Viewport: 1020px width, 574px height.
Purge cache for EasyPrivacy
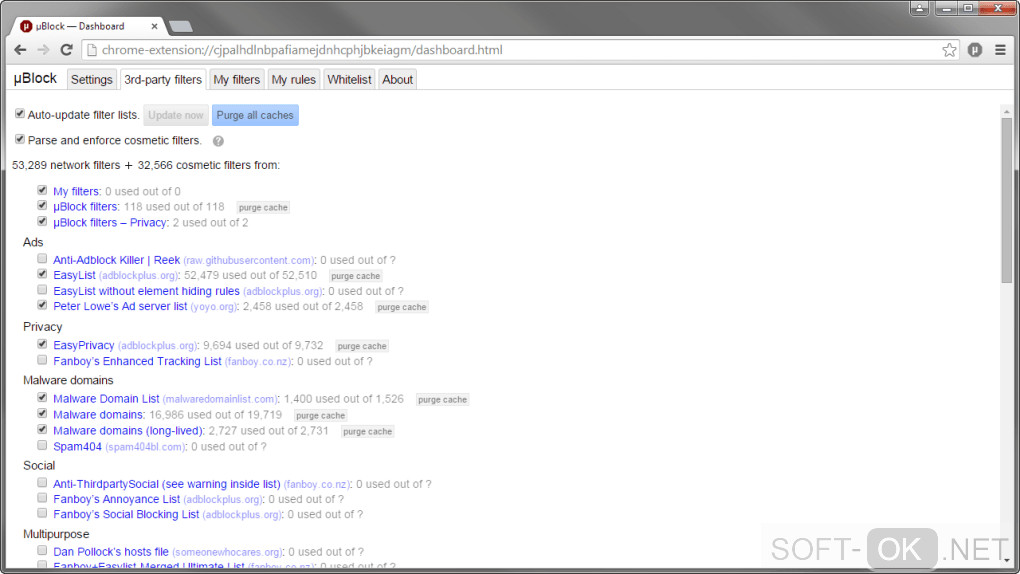[x=362, y=346]
